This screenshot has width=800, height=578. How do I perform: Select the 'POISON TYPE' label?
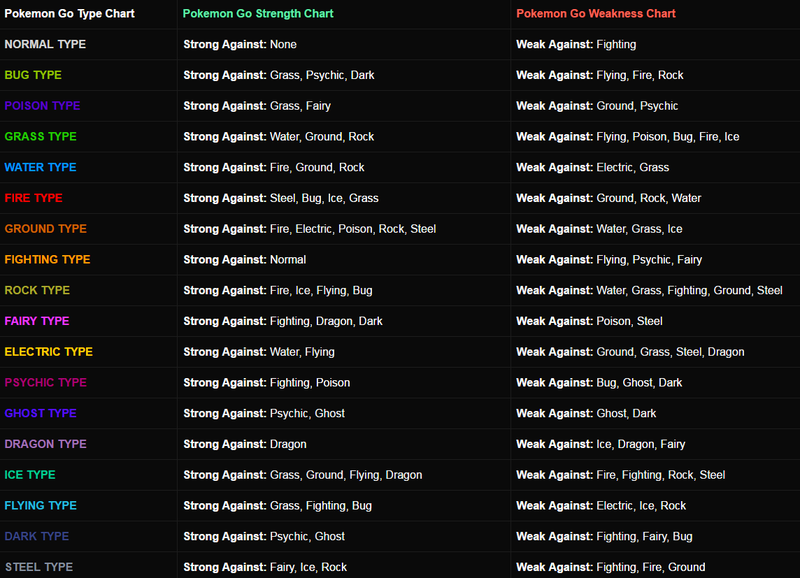click(x=42, y=106)
